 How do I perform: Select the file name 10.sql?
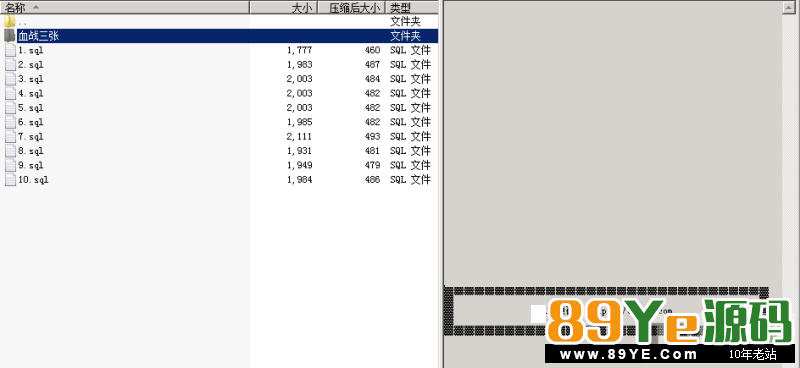tap(33, 180)
